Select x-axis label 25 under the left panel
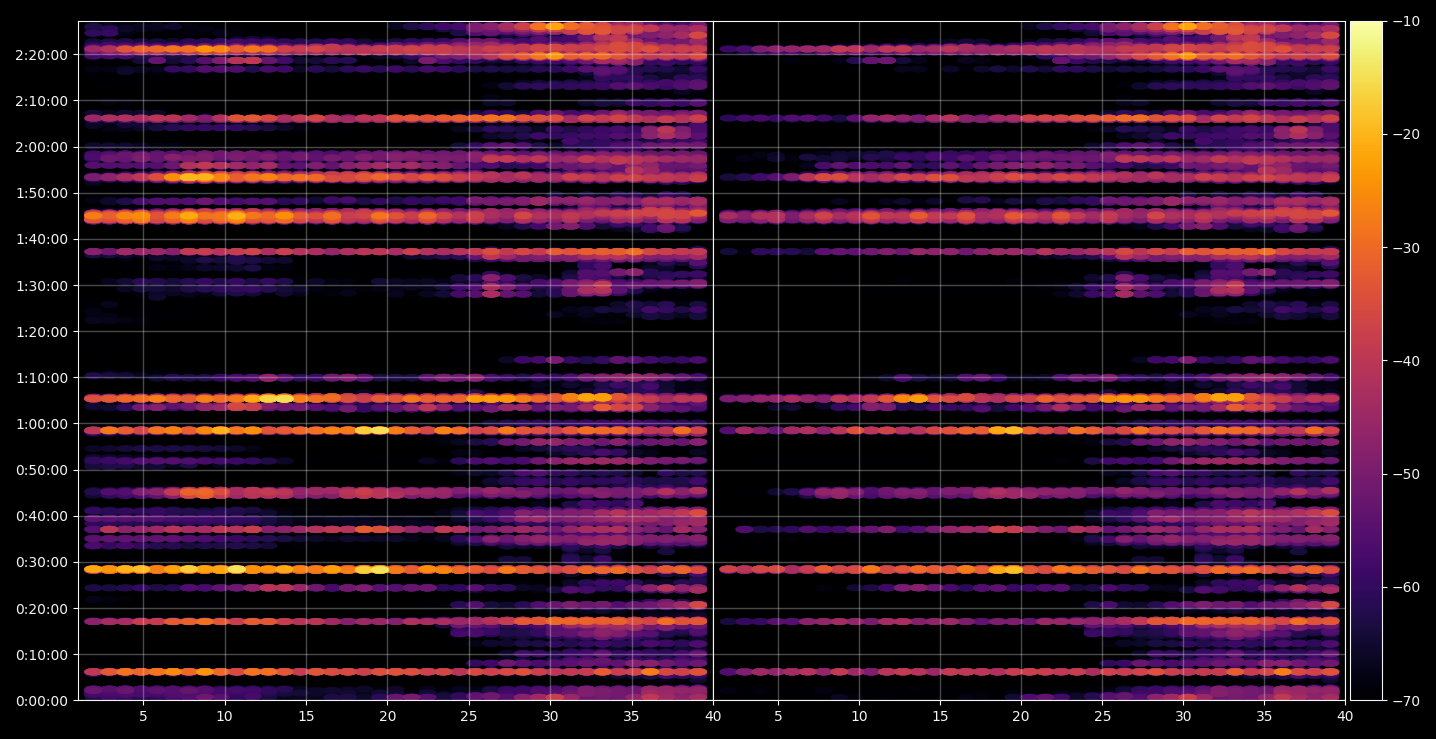The height and width of the screenshot is (739, 1436). tap(469, 716)
